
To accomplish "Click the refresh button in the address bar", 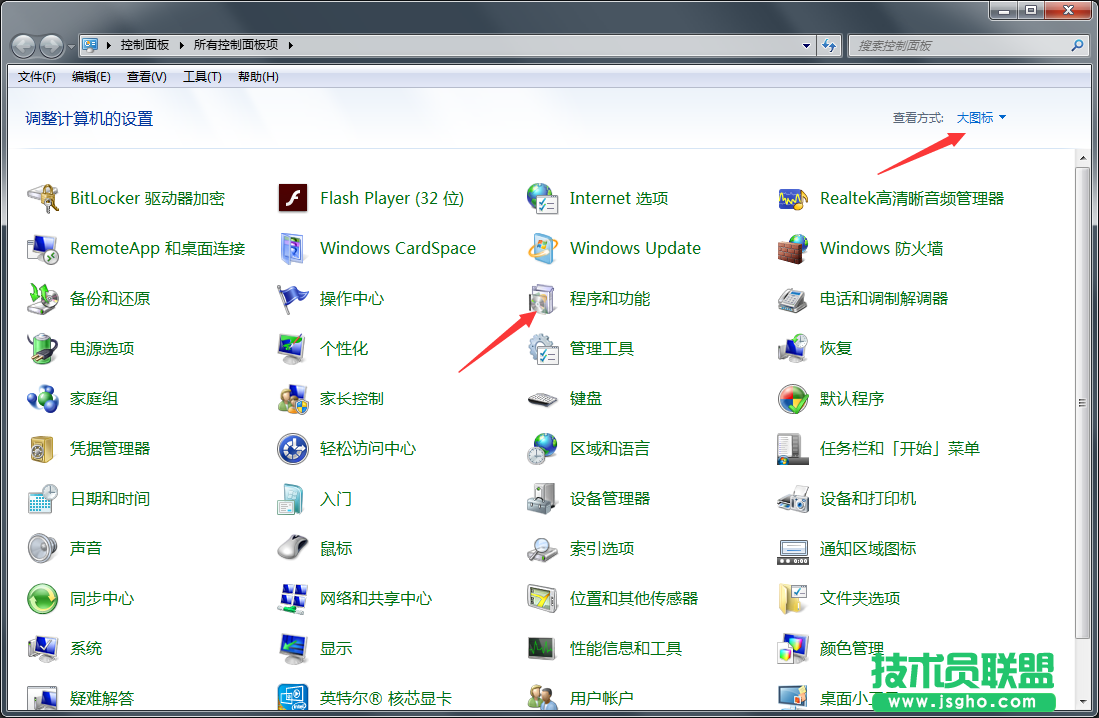I will pyautogui.click(x=830, y=44).
